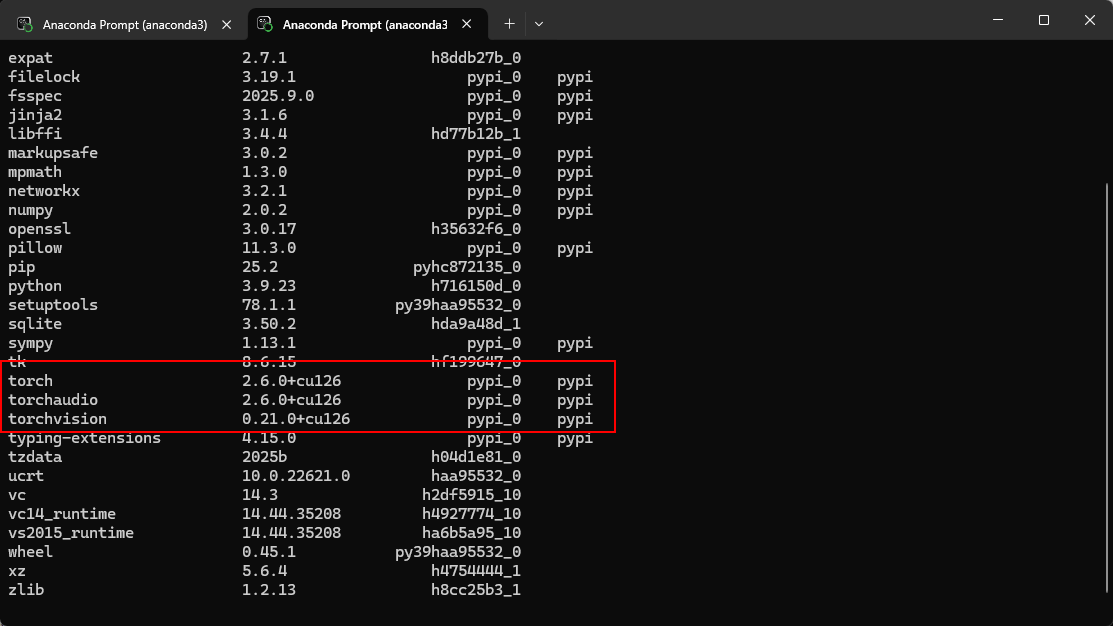Click the xz package name
This screenshot has width=1113, height=626.
[x=17, y=571]
